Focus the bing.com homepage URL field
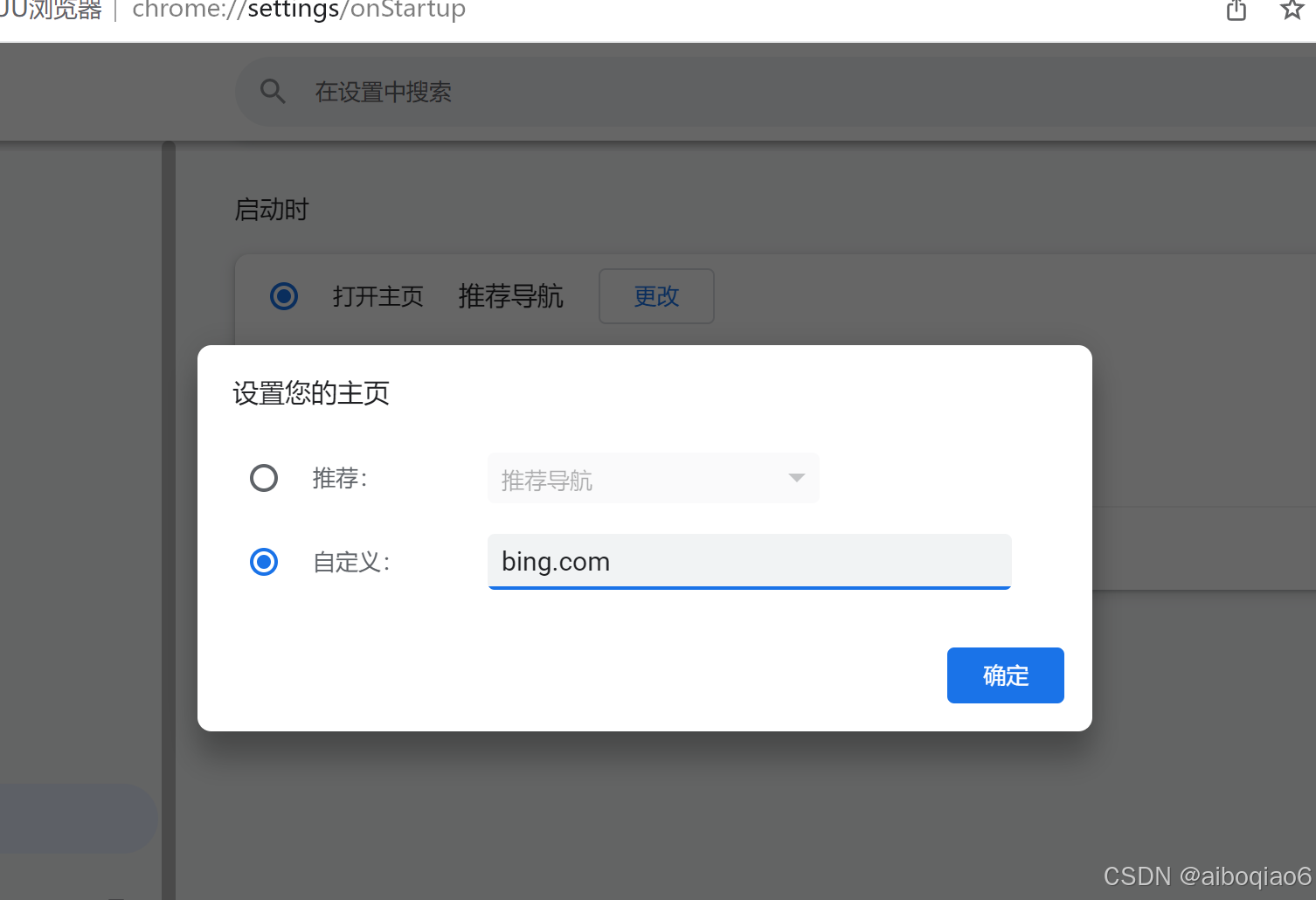Image resolution: width=1316 pixels, height=900 pixels. (x=750, y=562)
